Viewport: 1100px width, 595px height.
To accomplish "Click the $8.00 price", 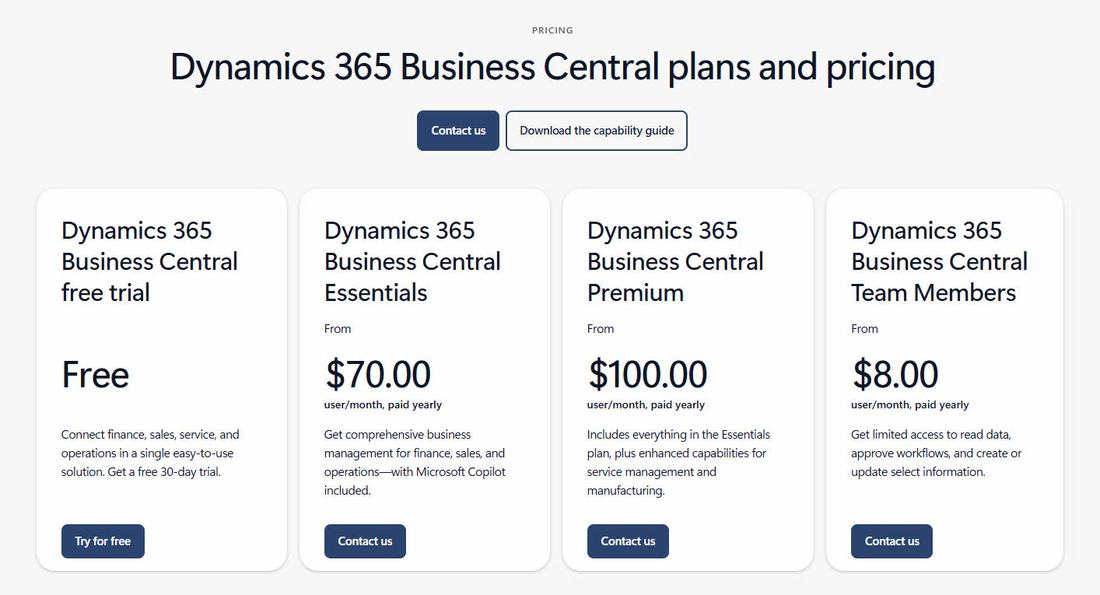I will point(895,374).
